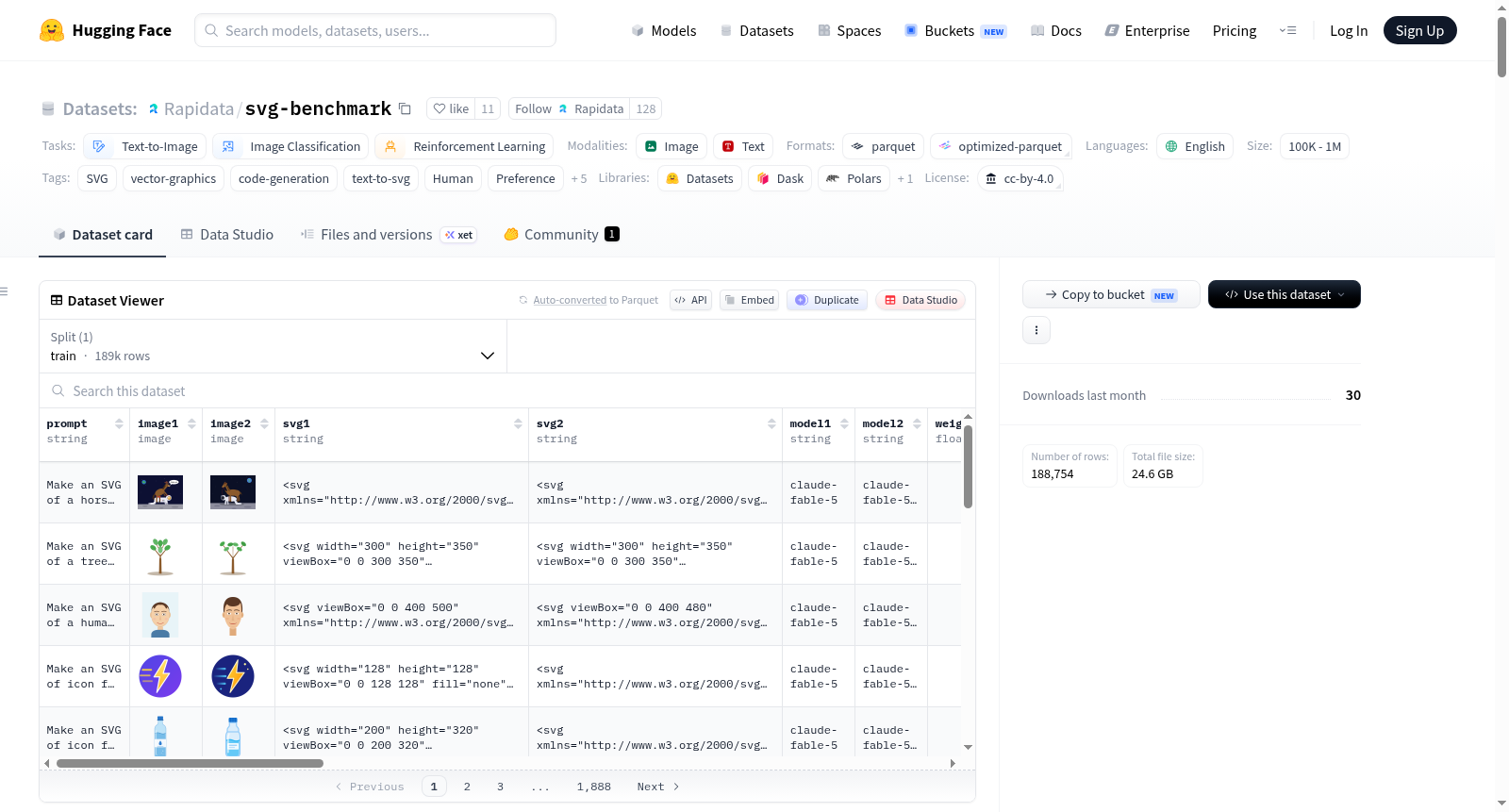Click the Log In link
The height and width of the screenshot is (812, 1509).
click(x=1349, y=30)
